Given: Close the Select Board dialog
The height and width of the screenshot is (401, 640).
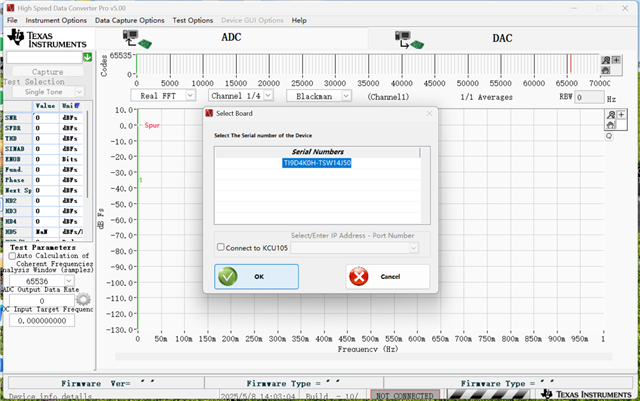Looking at the screenshot, I should coord(429,114).
